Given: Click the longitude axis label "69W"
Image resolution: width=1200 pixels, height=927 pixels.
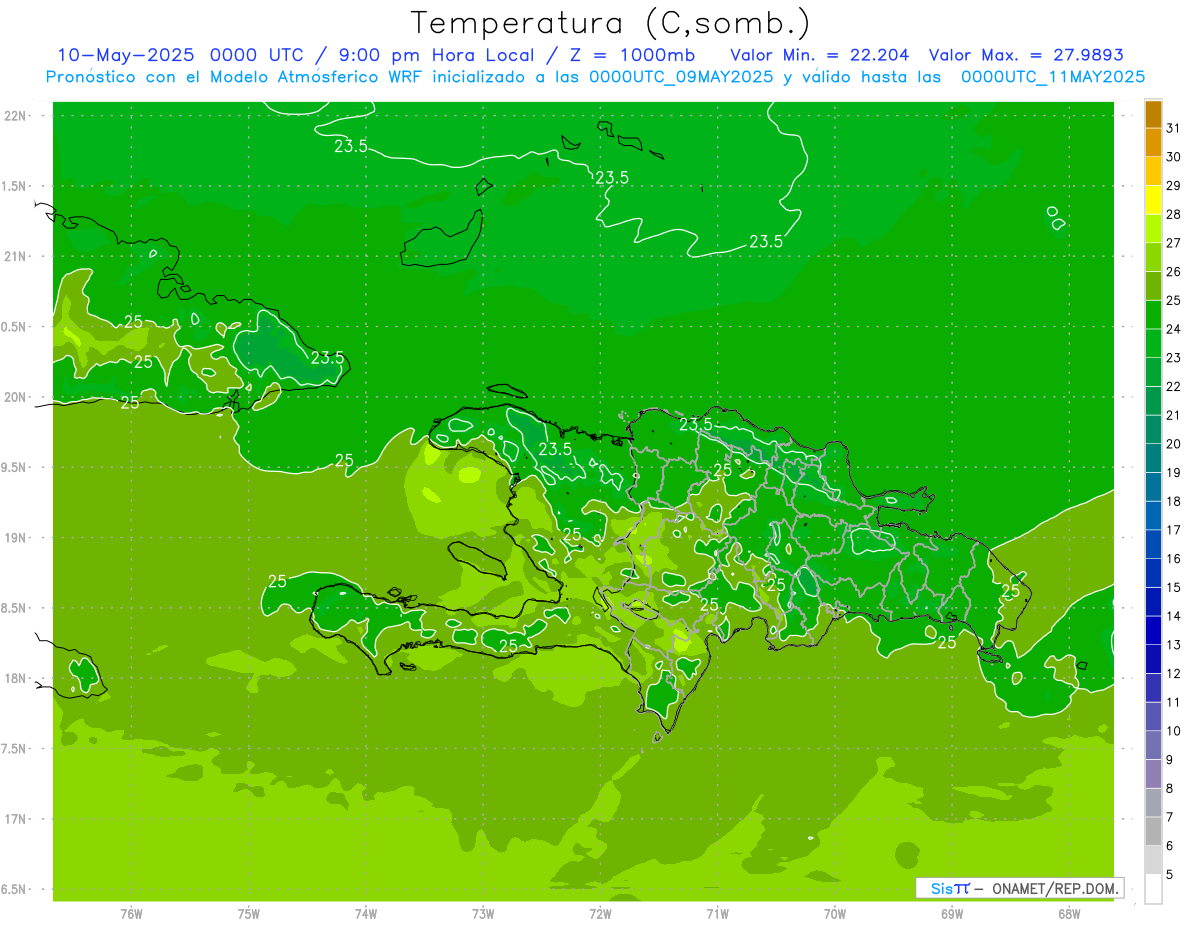Looking at the screenshot, I should 952,914.
